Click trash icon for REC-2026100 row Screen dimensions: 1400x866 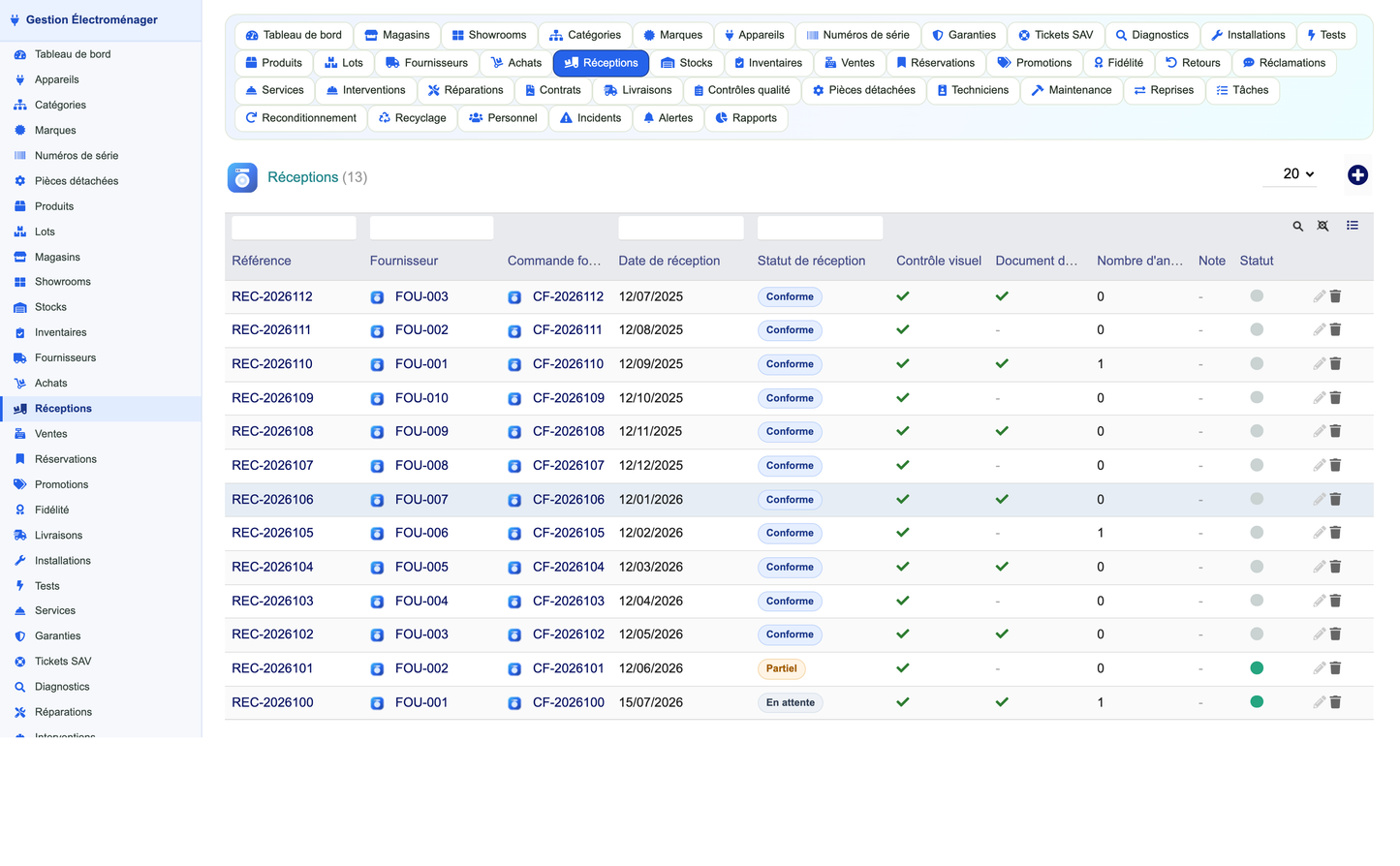1335,702
